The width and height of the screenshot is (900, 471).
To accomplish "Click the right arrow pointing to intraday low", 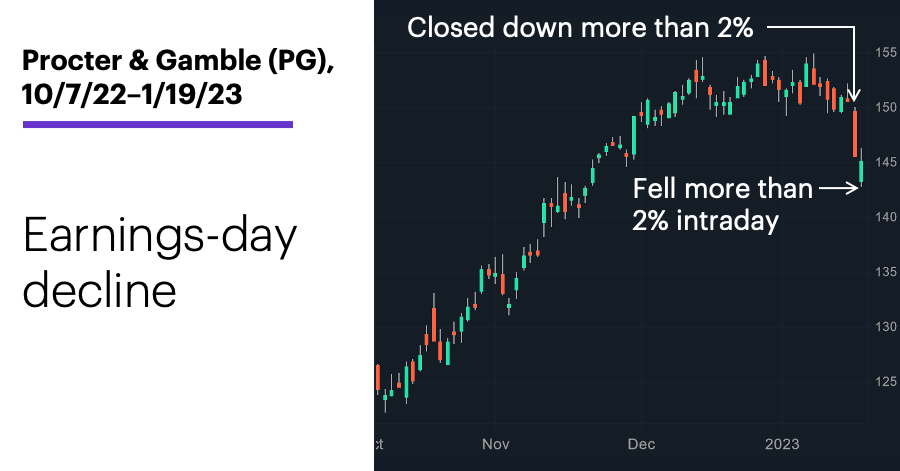I will coord(839,188).
